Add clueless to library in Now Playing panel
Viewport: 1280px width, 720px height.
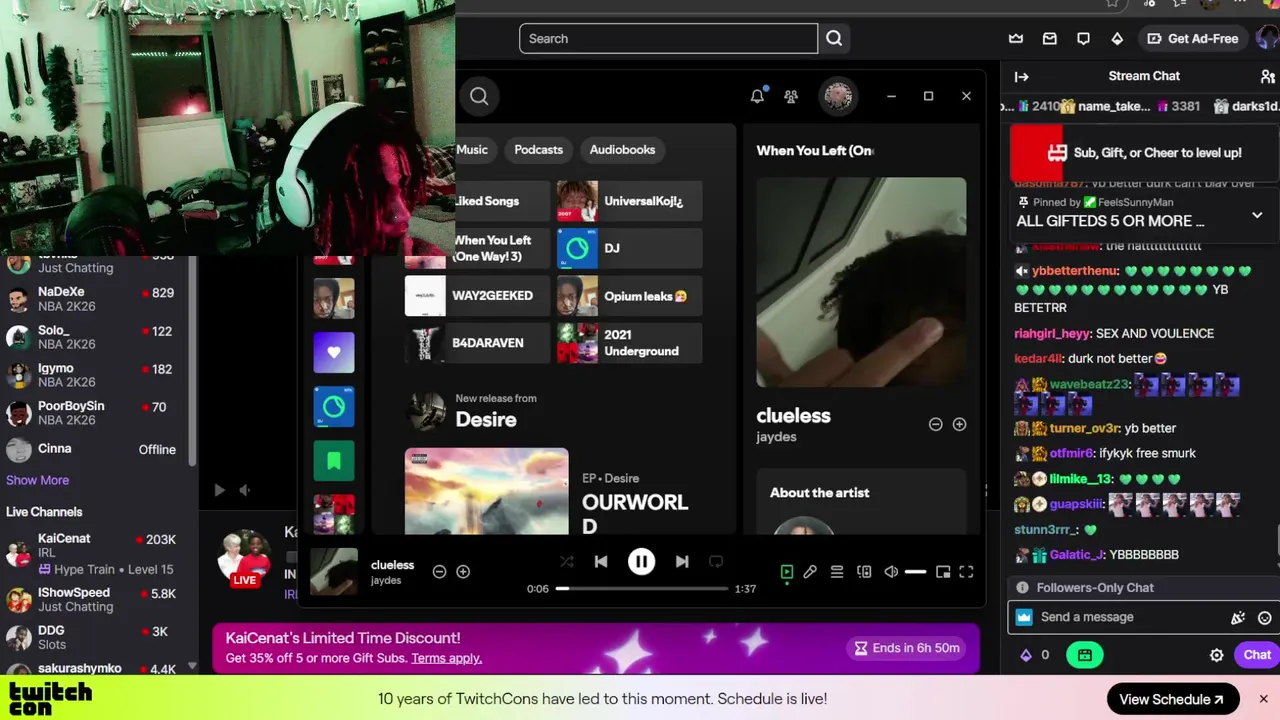[959, 424]
